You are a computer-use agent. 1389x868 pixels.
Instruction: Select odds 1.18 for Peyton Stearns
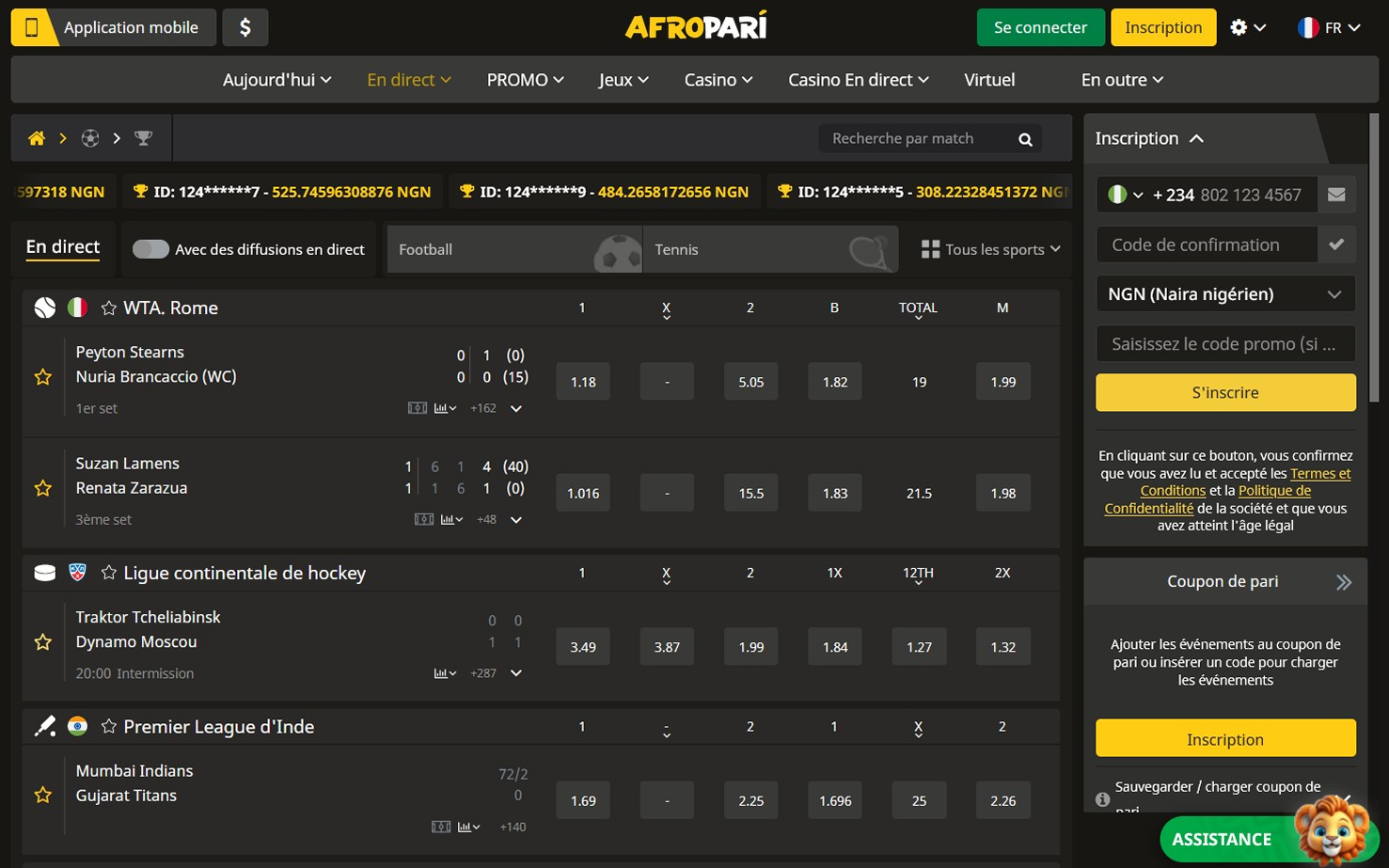[583, 382]
